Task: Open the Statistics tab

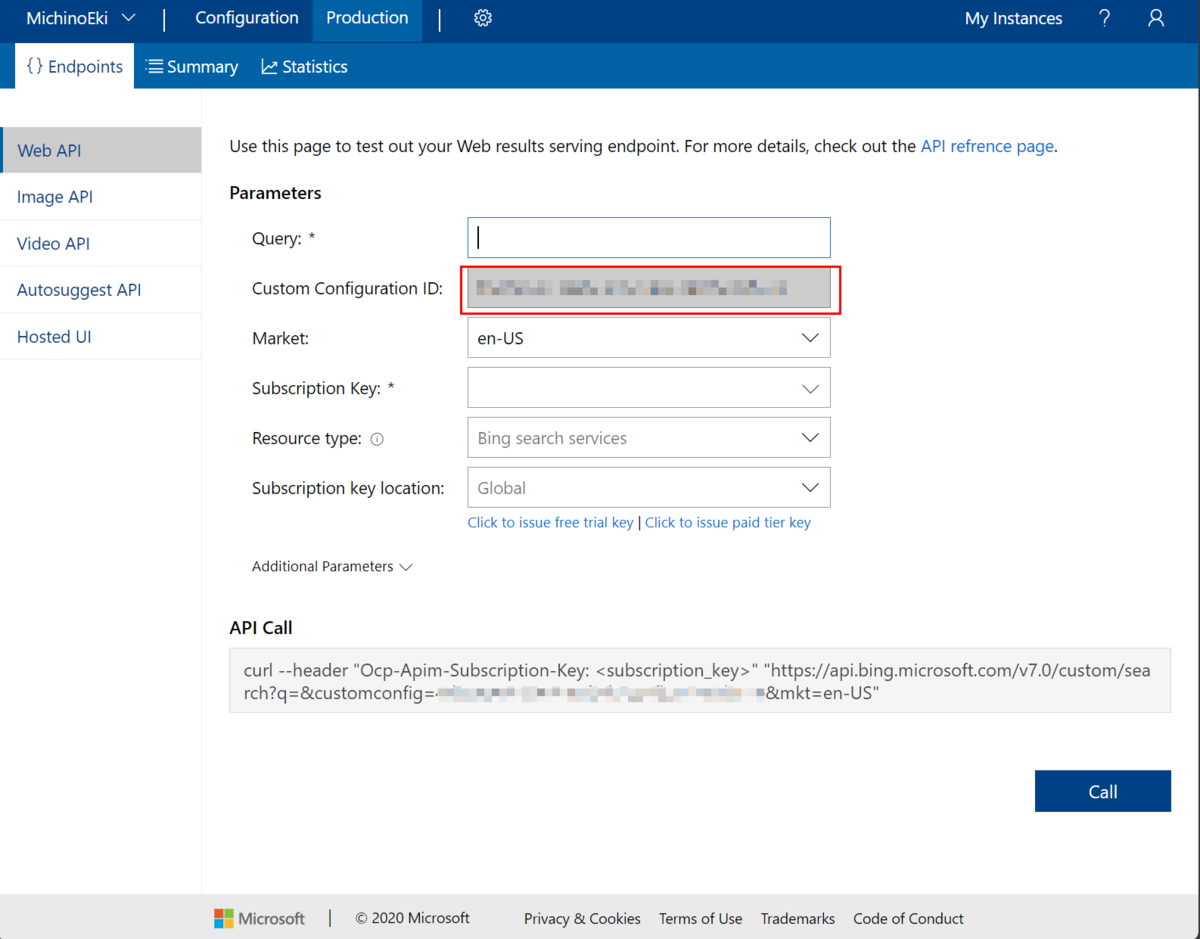Action: tap(305, 66)
